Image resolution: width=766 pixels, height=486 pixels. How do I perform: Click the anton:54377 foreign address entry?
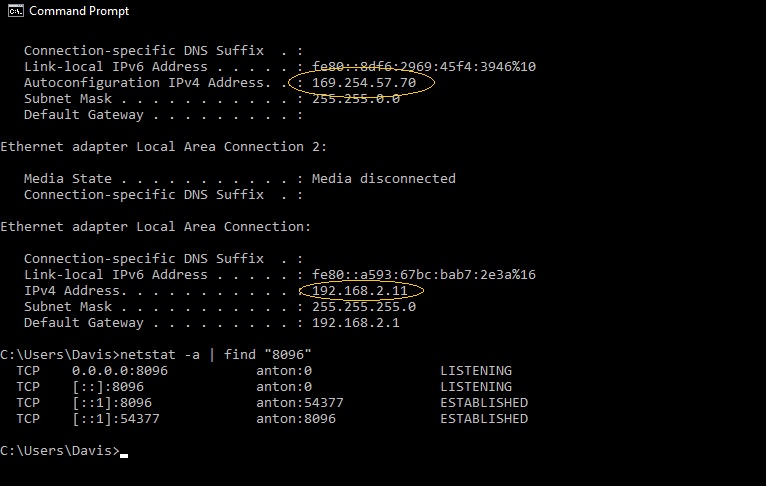[x=300, y=403]
